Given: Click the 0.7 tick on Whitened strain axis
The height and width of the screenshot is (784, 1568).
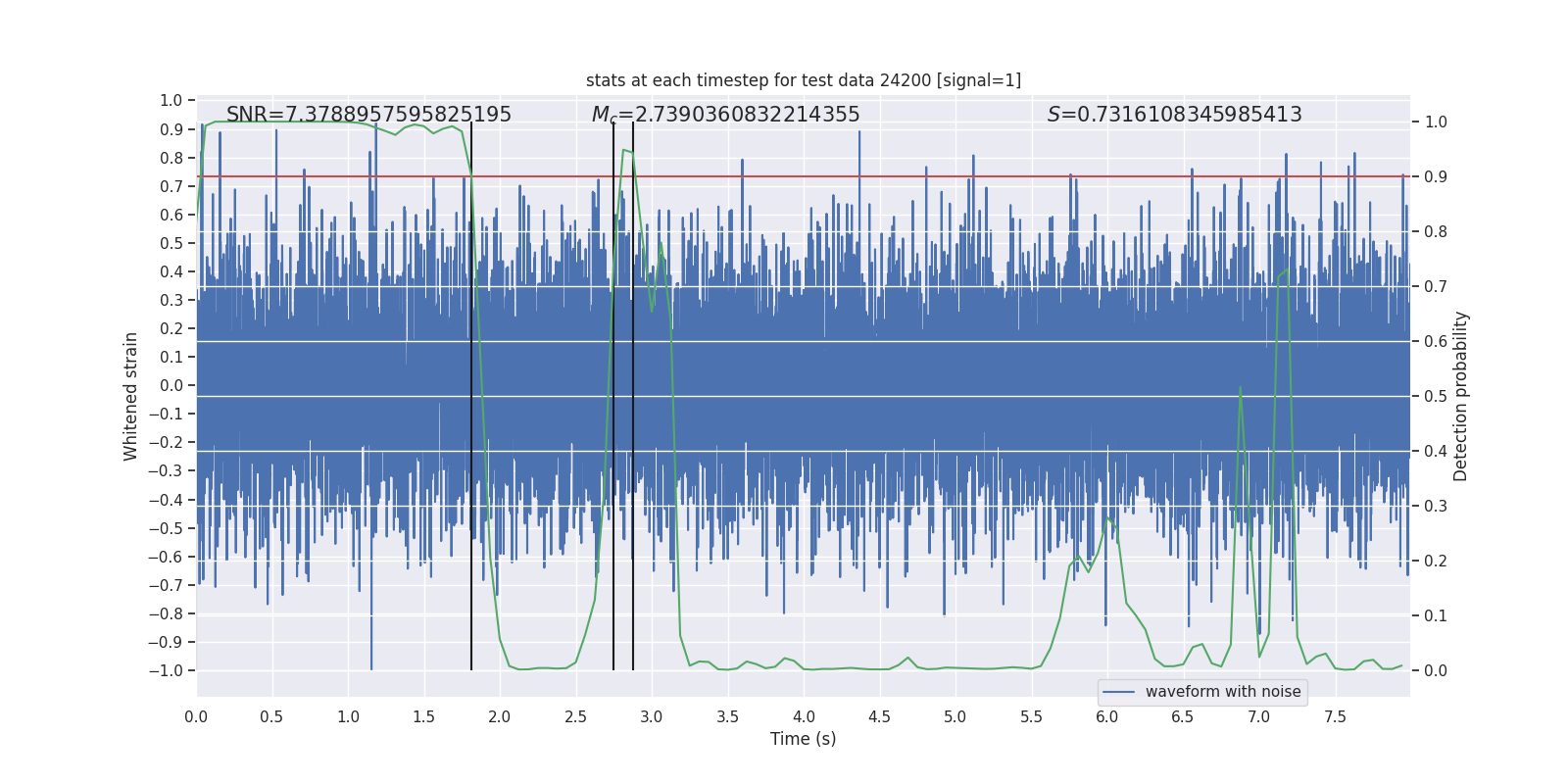Looking at the screenshot, I should [171, 186].
